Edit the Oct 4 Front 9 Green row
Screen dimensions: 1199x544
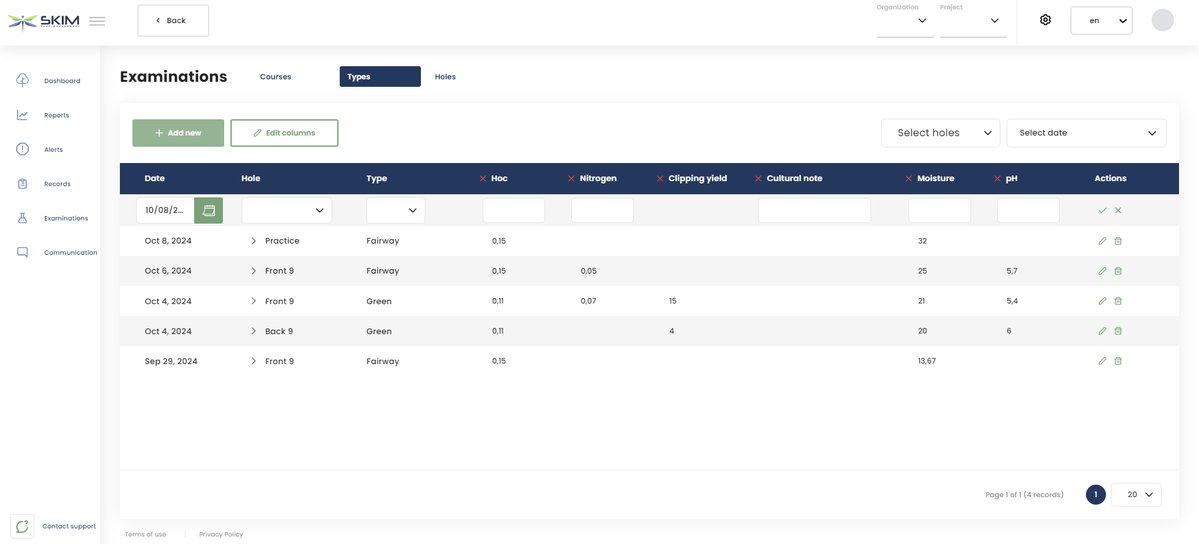coord(1102,301)
